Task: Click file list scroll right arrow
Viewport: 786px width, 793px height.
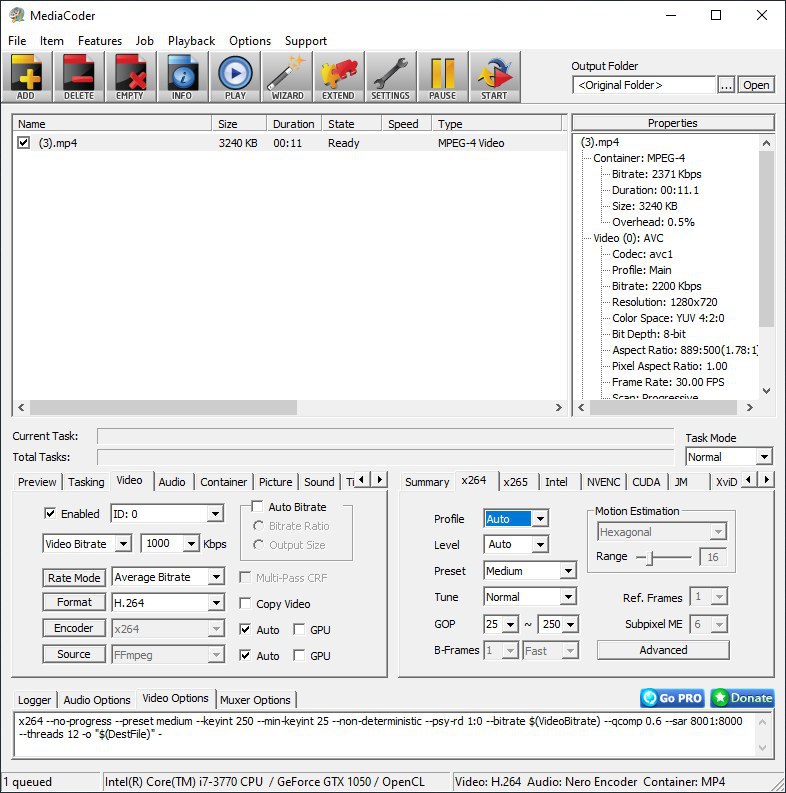Action: [x=558, y=408]
